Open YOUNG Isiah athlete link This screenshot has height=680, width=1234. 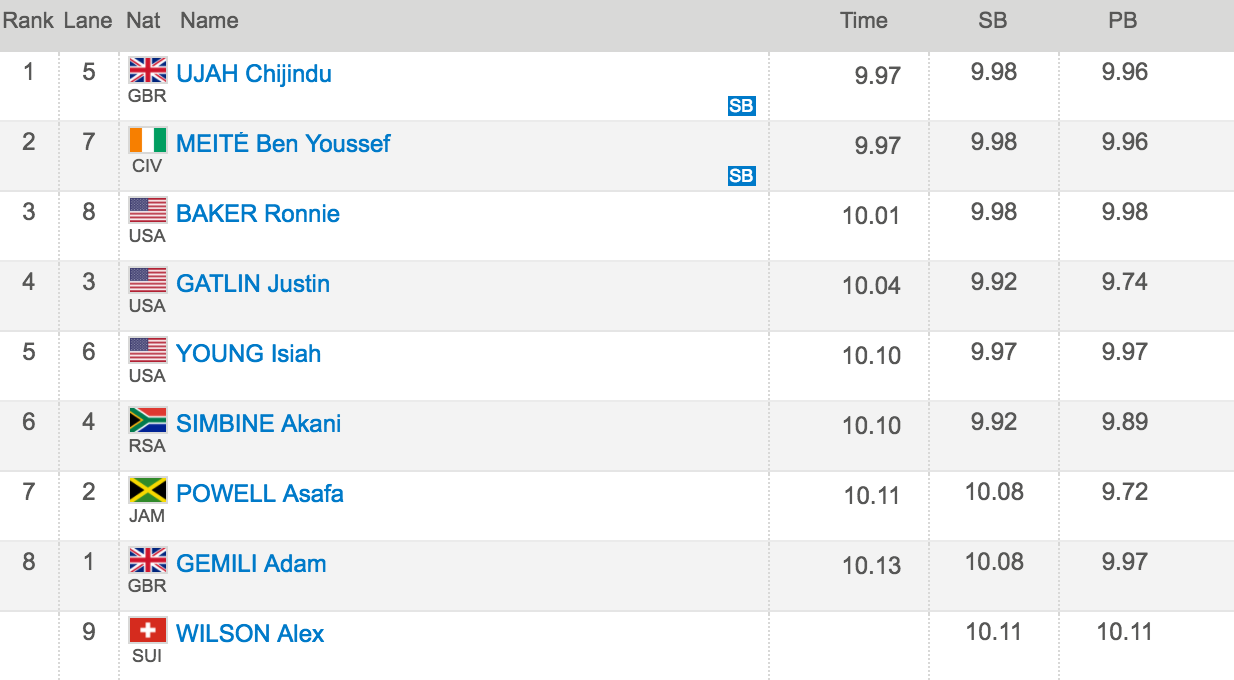248,353
